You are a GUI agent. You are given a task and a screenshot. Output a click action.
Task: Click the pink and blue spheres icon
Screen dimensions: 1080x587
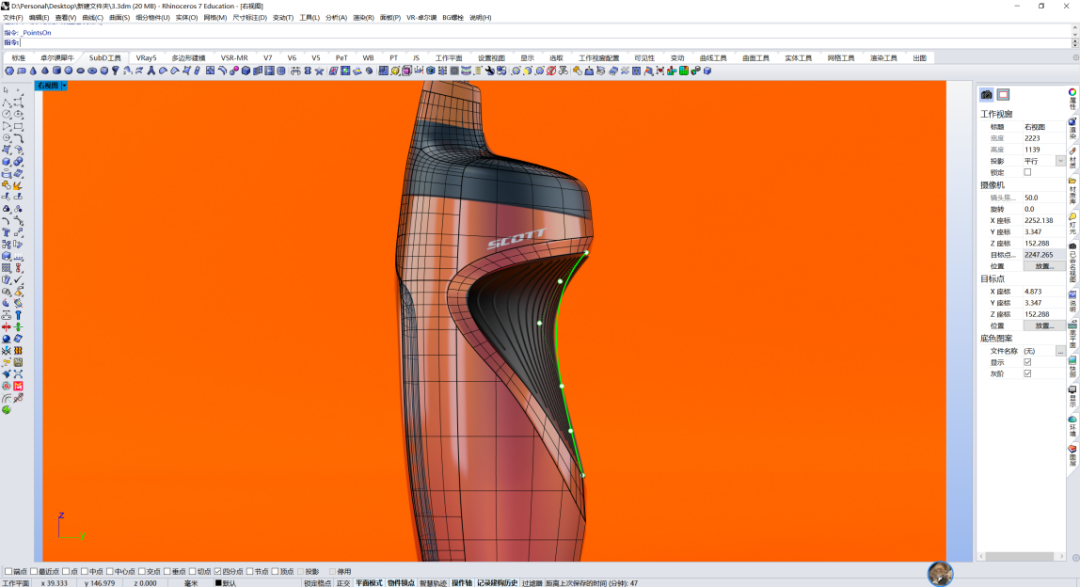pos(233,70)
